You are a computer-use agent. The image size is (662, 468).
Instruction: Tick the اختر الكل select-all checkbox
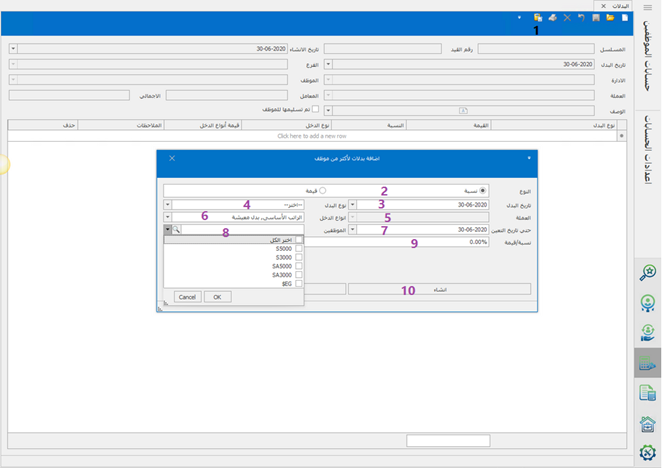(299, 240)
